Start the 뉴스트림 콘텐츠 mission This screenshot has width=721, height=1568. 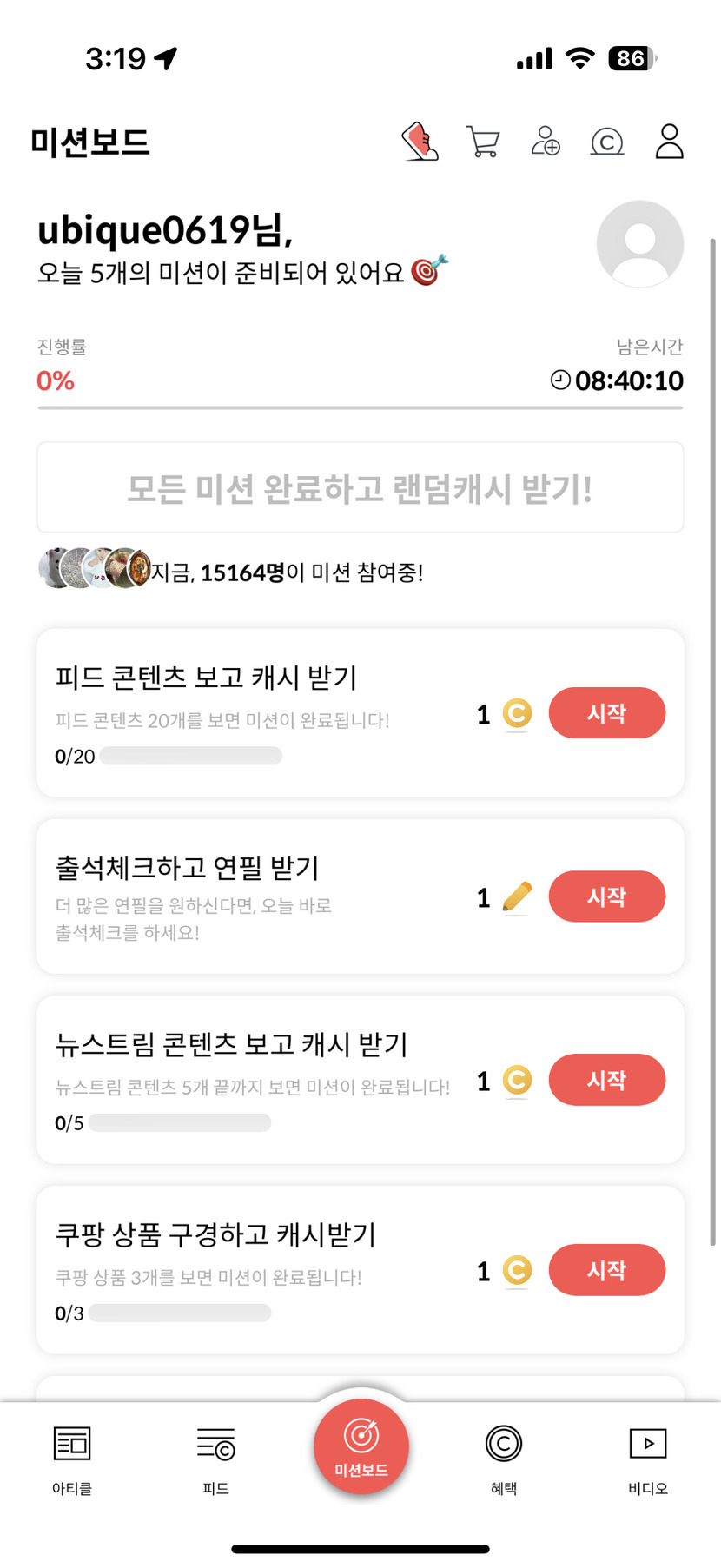click(606, 1080)
